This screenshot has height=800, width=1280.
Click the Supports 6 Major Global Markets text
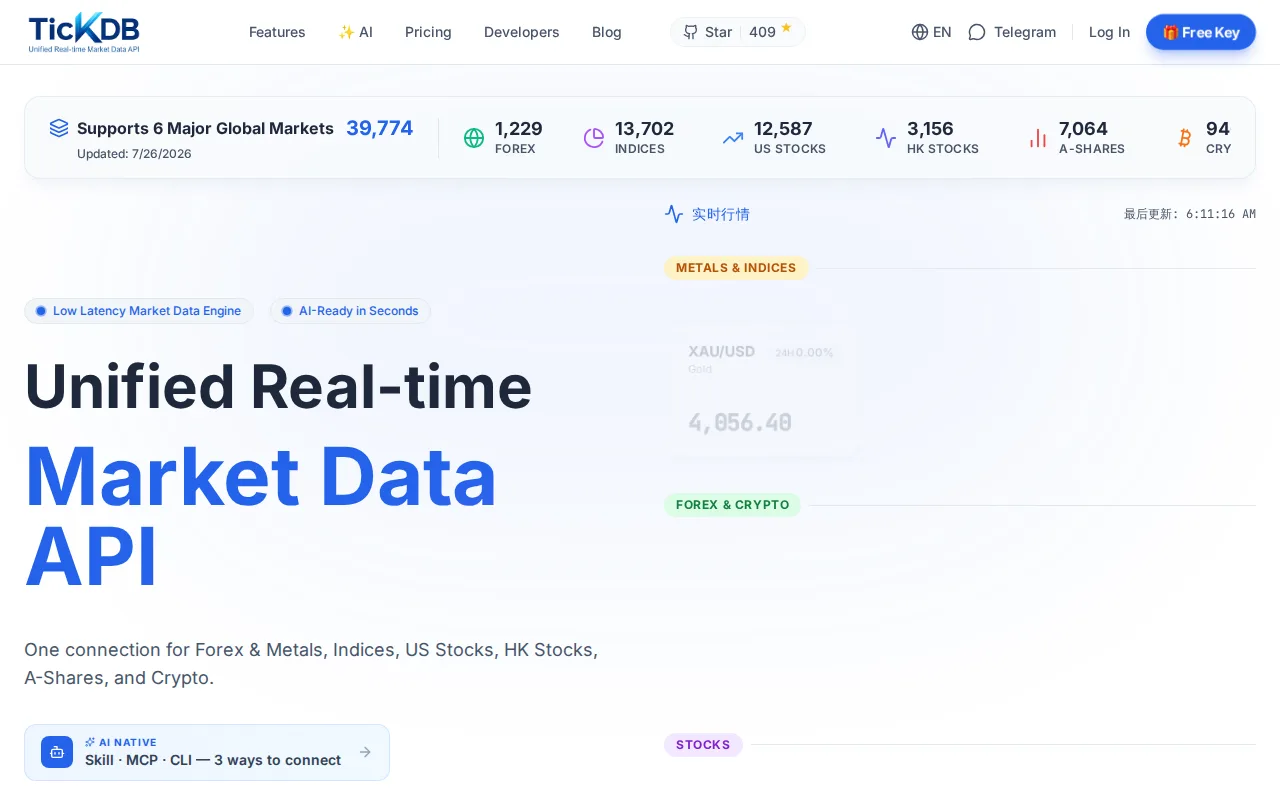pyautogui.click(x=205, y=128)
